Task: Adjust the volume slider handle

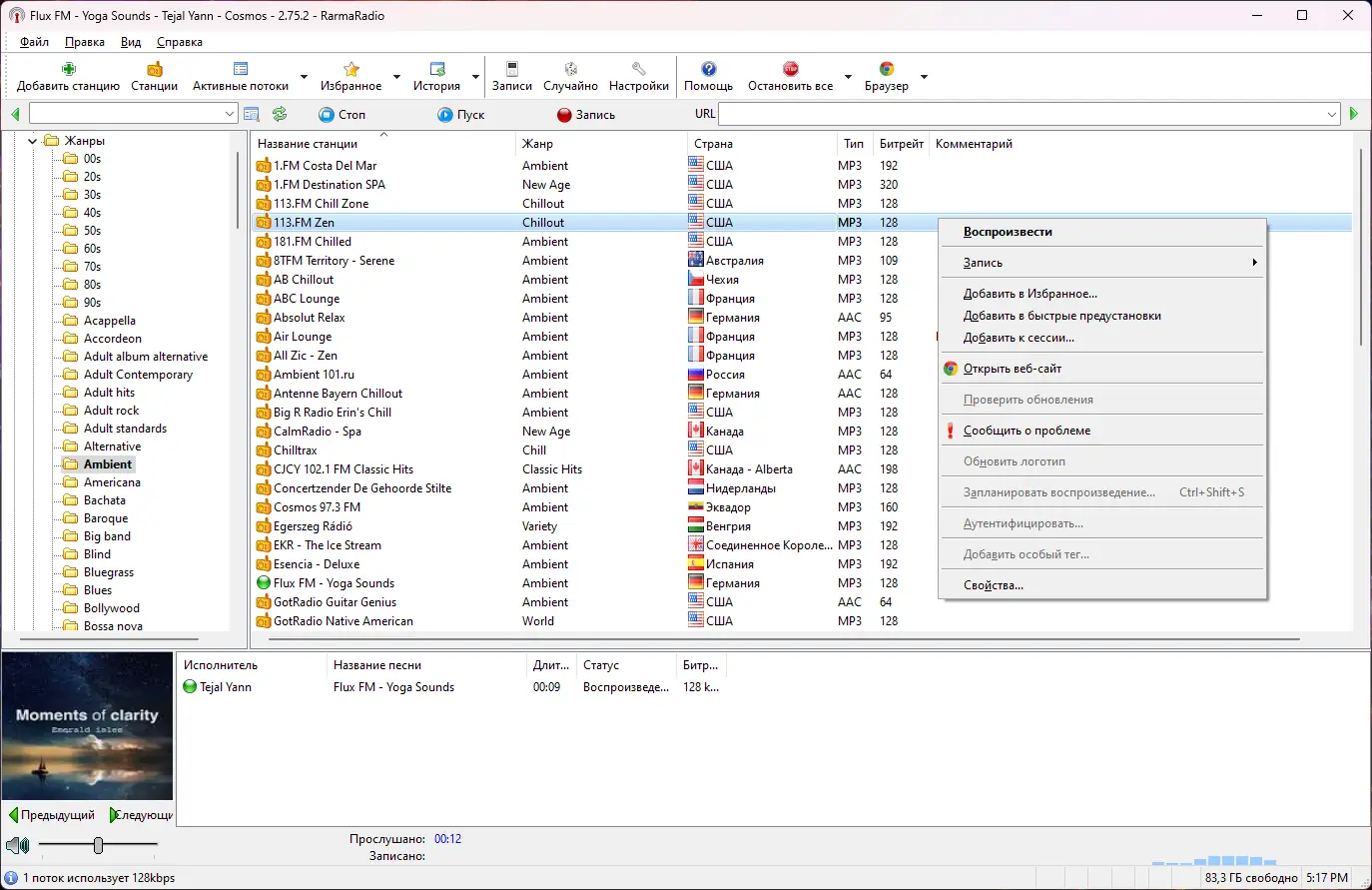Action: pyautogui.click(x=98, y=845)
